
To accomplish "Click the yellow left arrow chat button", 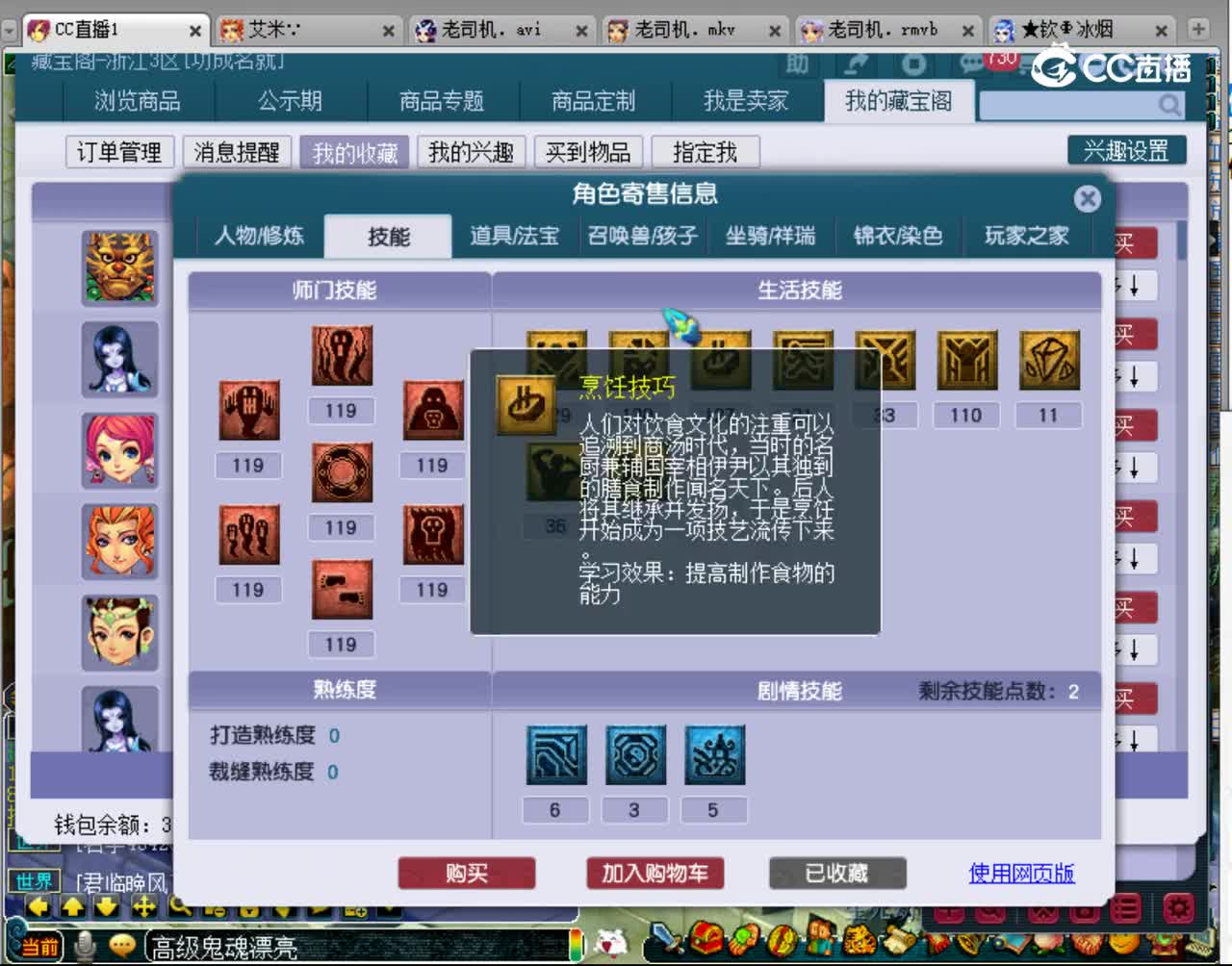I will click(x=38, y=906).
